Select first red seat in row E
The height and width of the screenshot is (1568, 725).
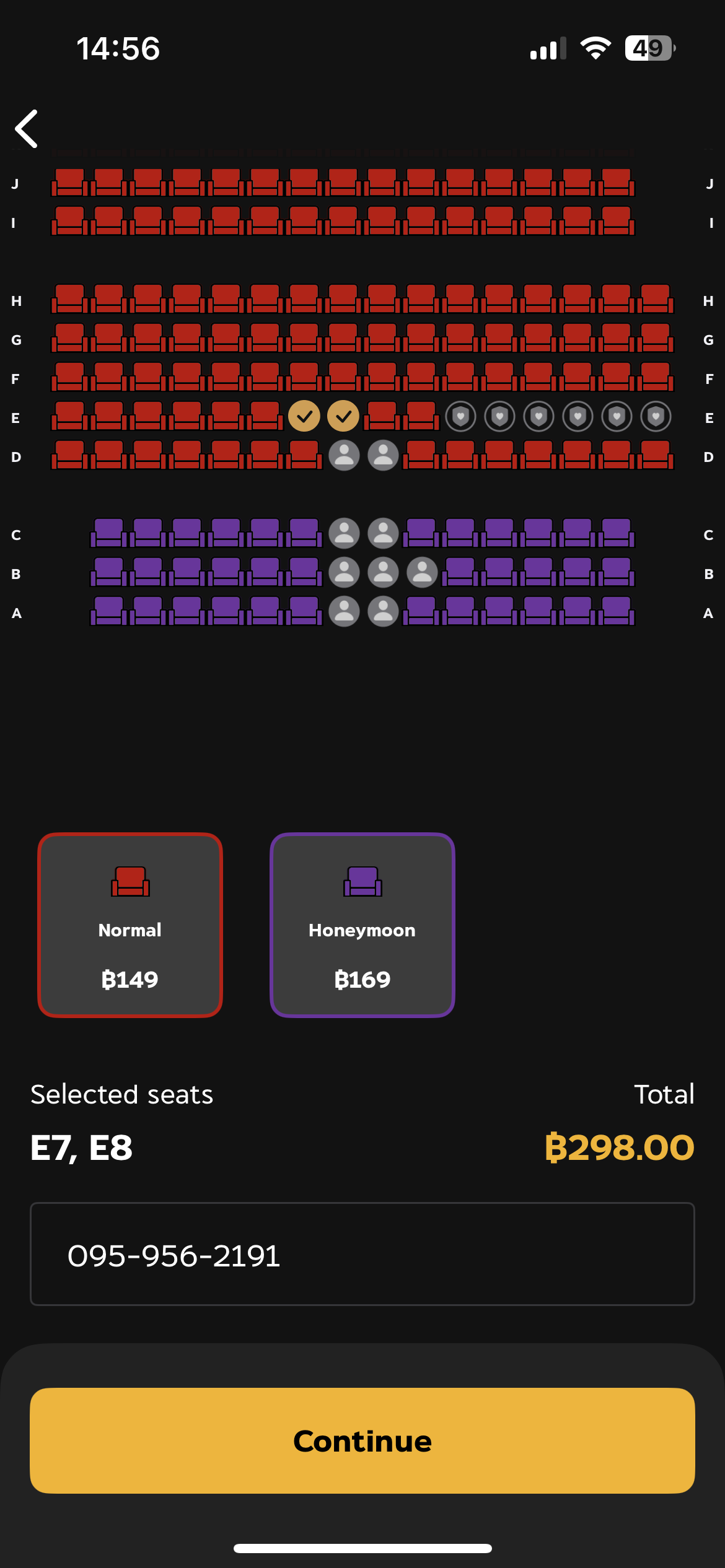[x=70, y=416]
